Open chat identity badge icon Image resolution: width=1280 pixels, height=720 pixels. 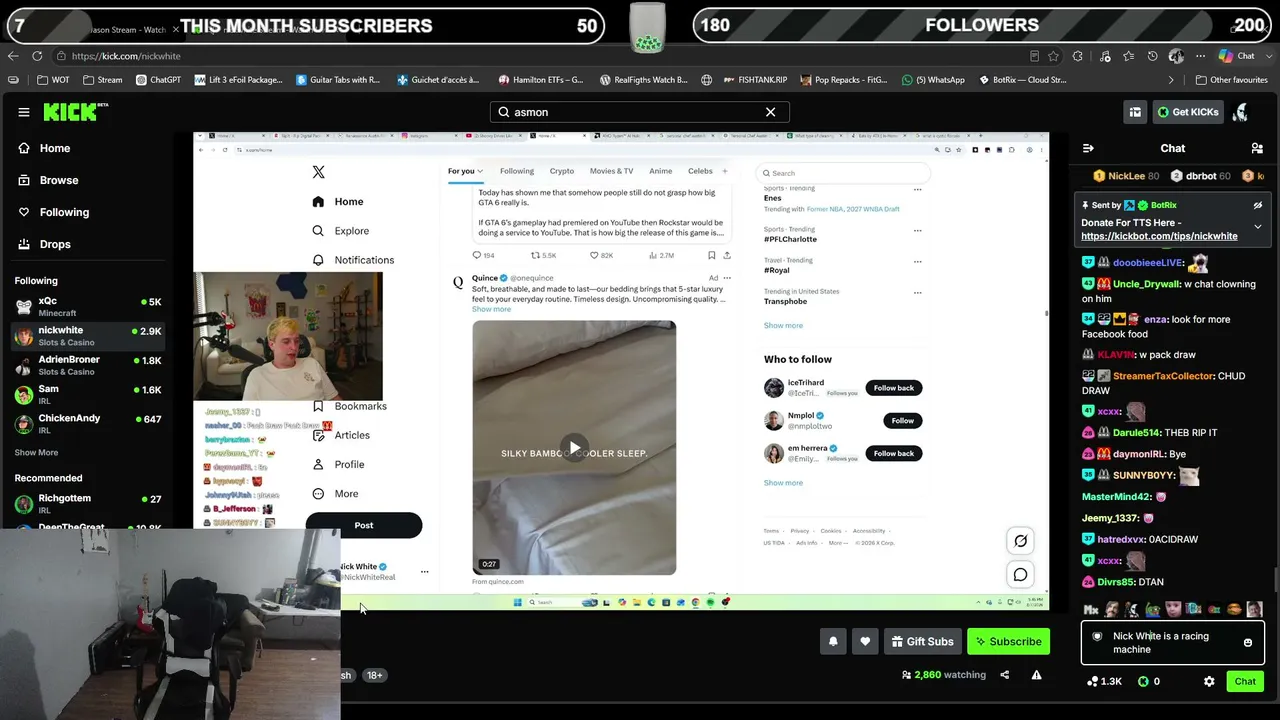1097,636
